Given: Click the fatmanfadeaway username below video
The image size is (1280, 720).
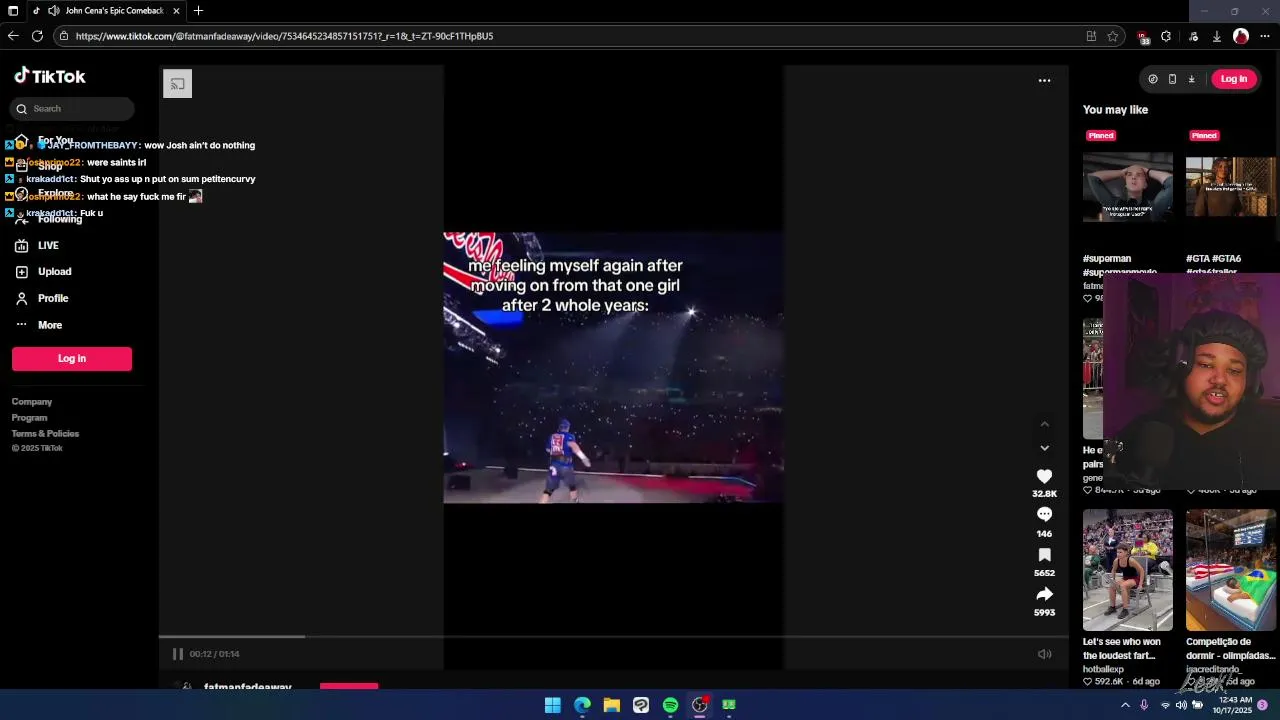Looking at the screenshot, I should pyautogui.click(x=247, y=687).
